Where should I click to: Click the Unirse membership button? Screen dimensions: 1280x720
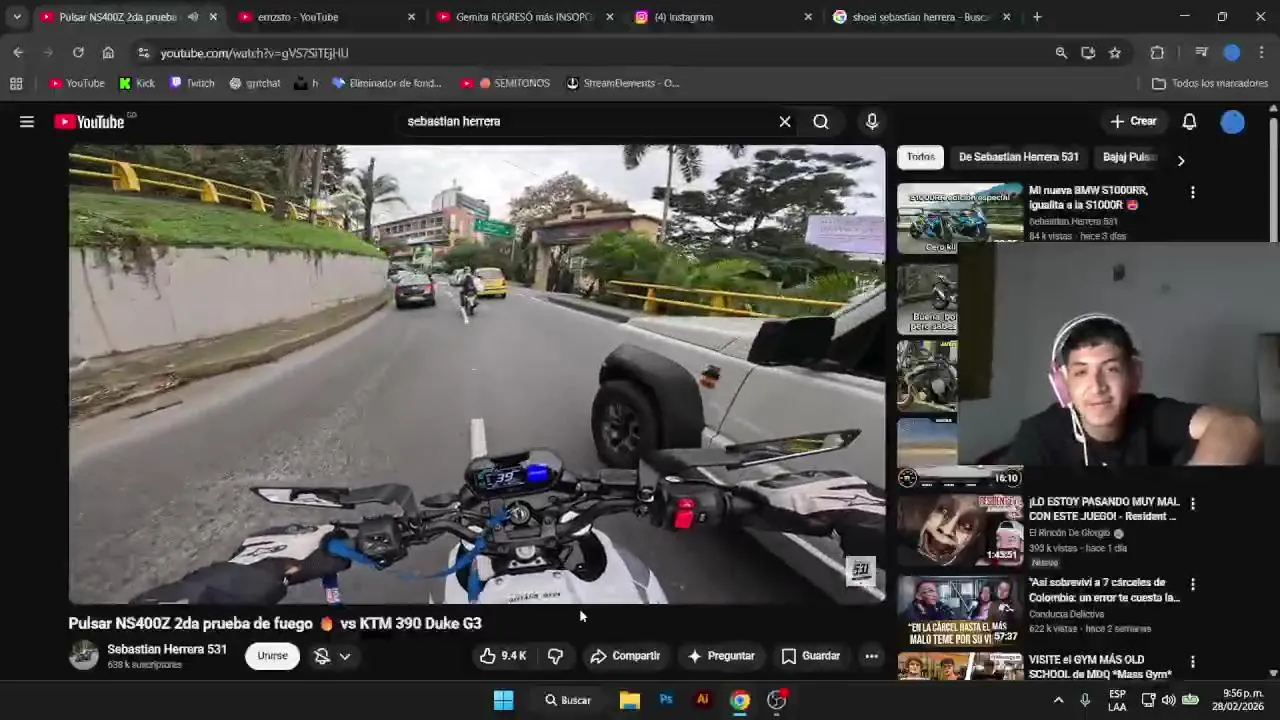[272, 656]
